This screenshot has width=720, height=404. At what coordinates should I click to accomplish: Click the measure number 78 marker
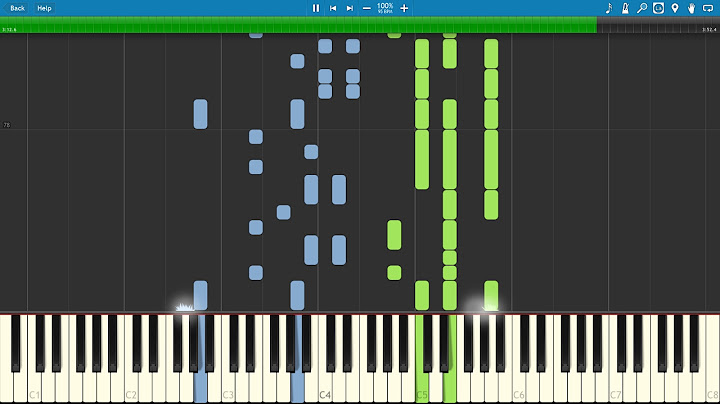click(x=6, y=125)
